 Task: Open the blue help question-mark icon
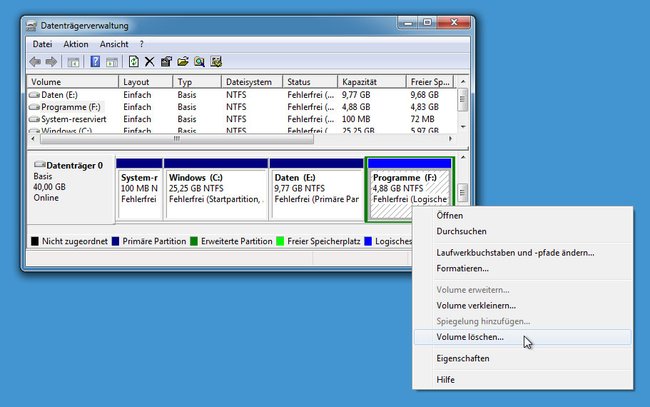point(95,62)
